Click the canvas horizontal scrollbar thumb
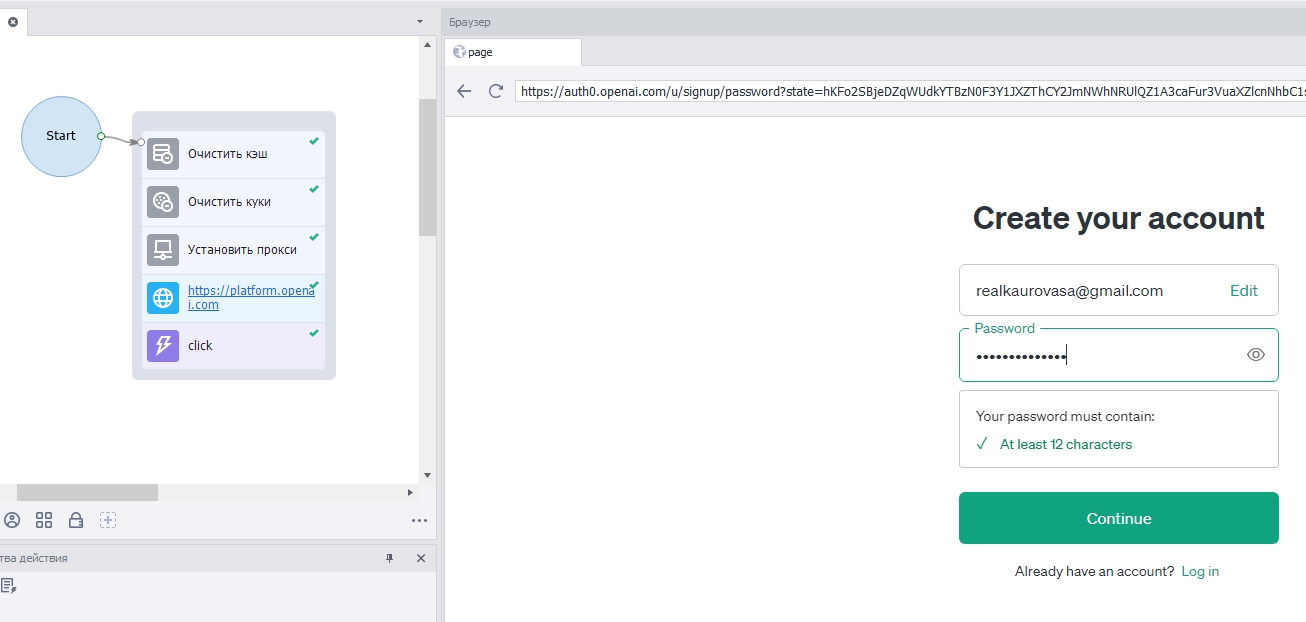The width and height of the screenshot is (1306, 622). click(87, 492)
